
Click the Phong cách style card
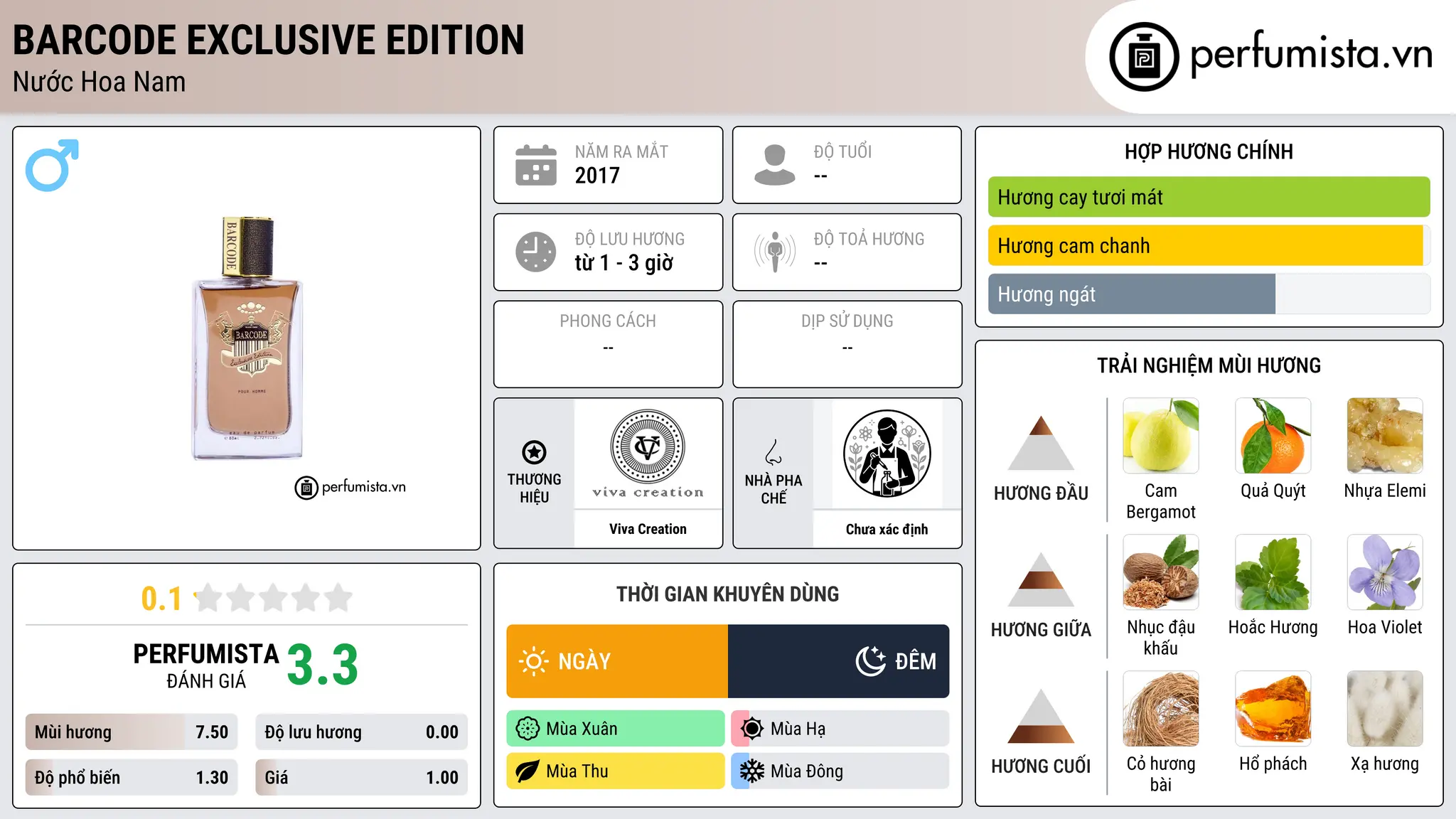pos(609,344)
